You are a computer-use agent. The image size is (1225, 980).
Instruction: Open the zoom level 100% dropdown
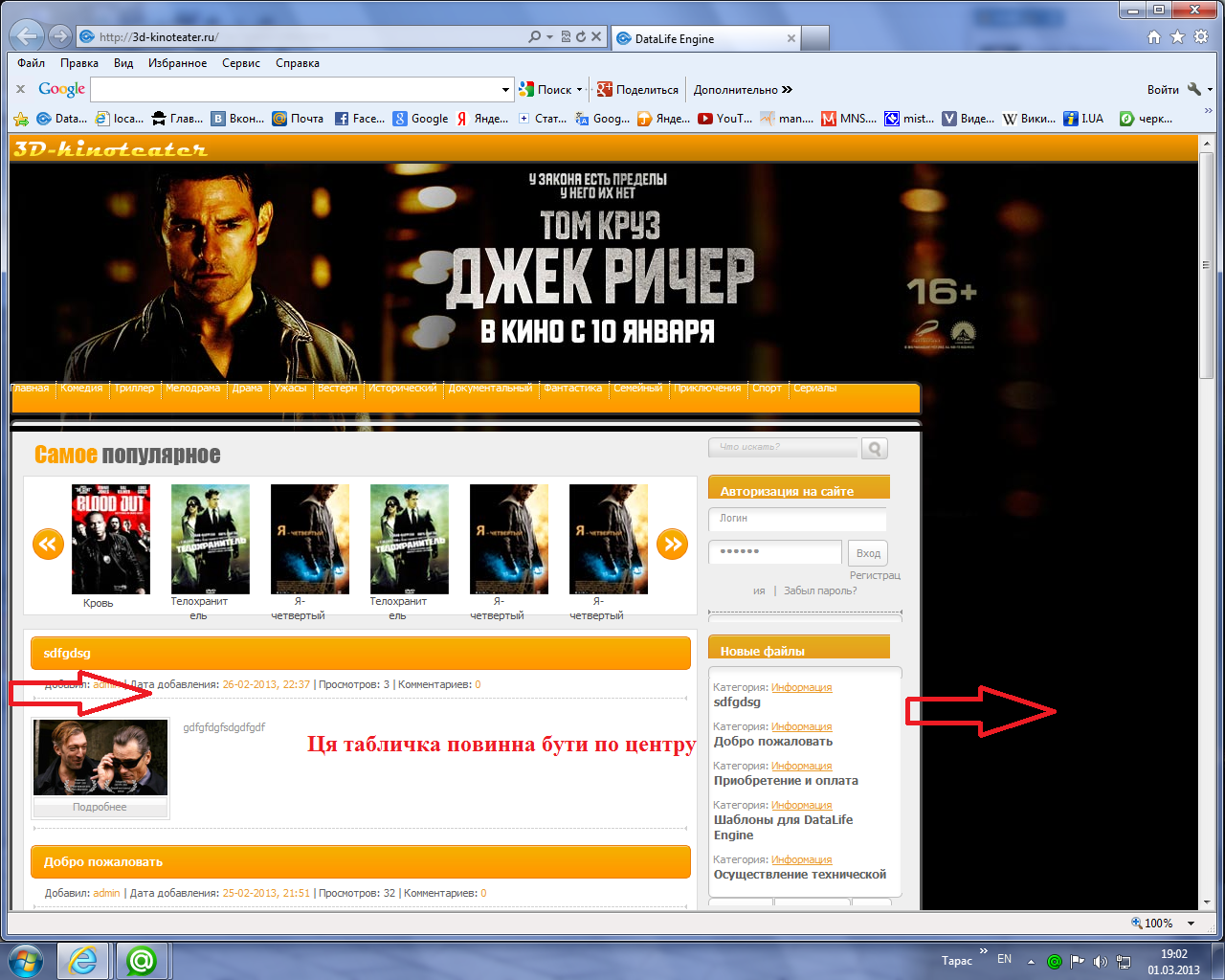tap(1191, 924)
